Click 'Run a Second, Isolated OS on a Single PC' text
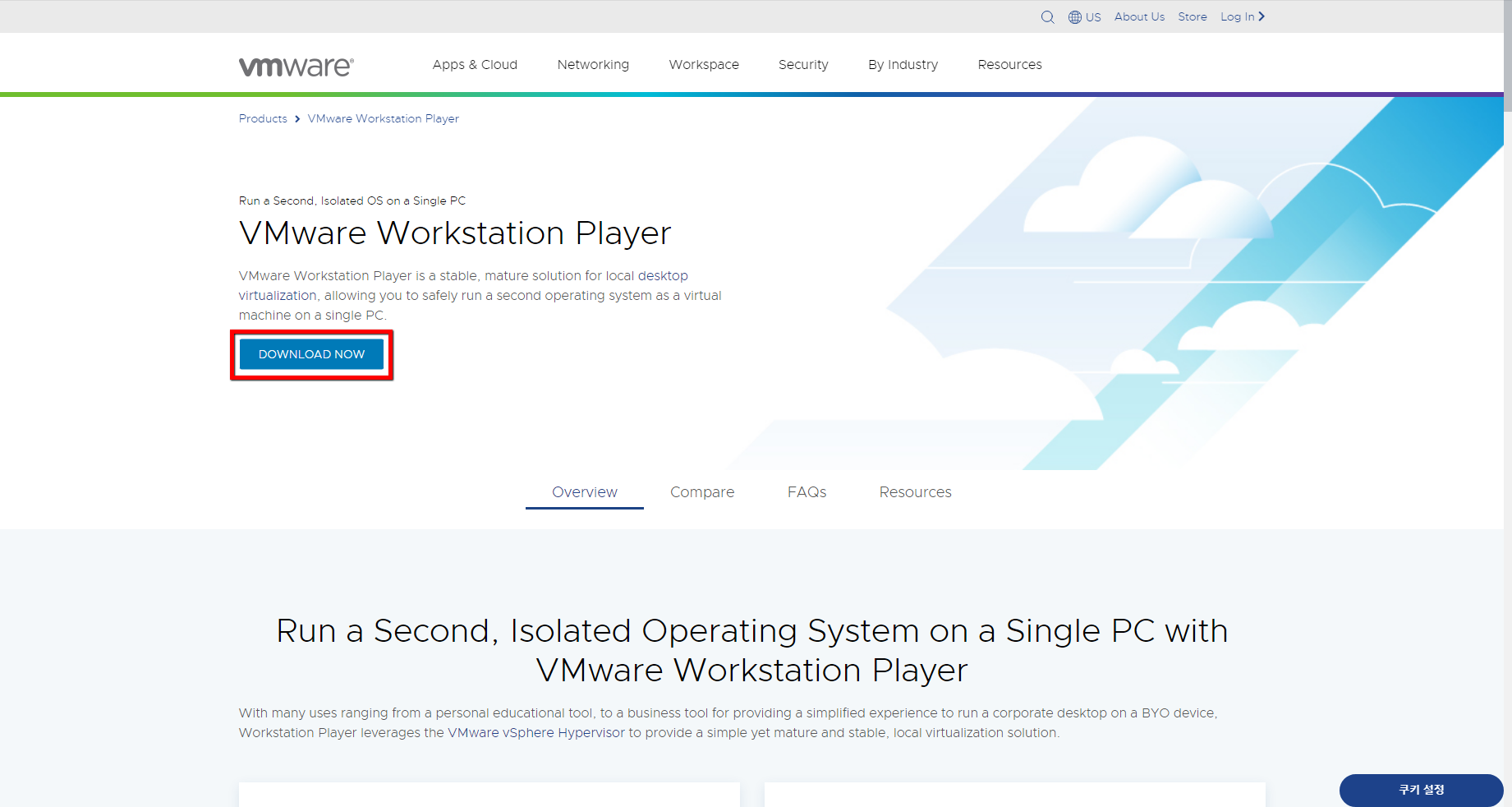Screen dimensions: 1512x807 (x=352, y=201)
